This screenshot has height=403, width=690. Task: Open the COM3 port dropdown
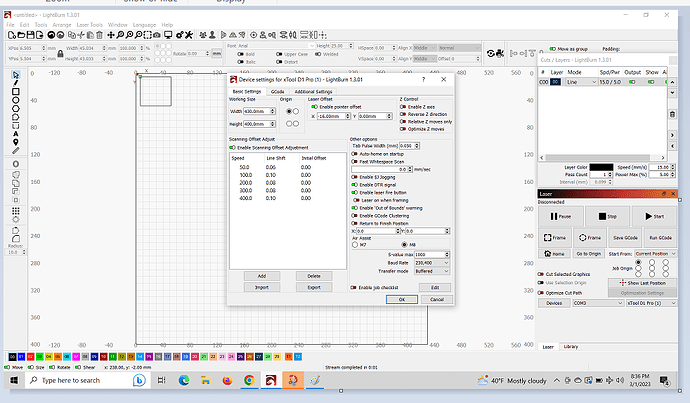point(598,303)
